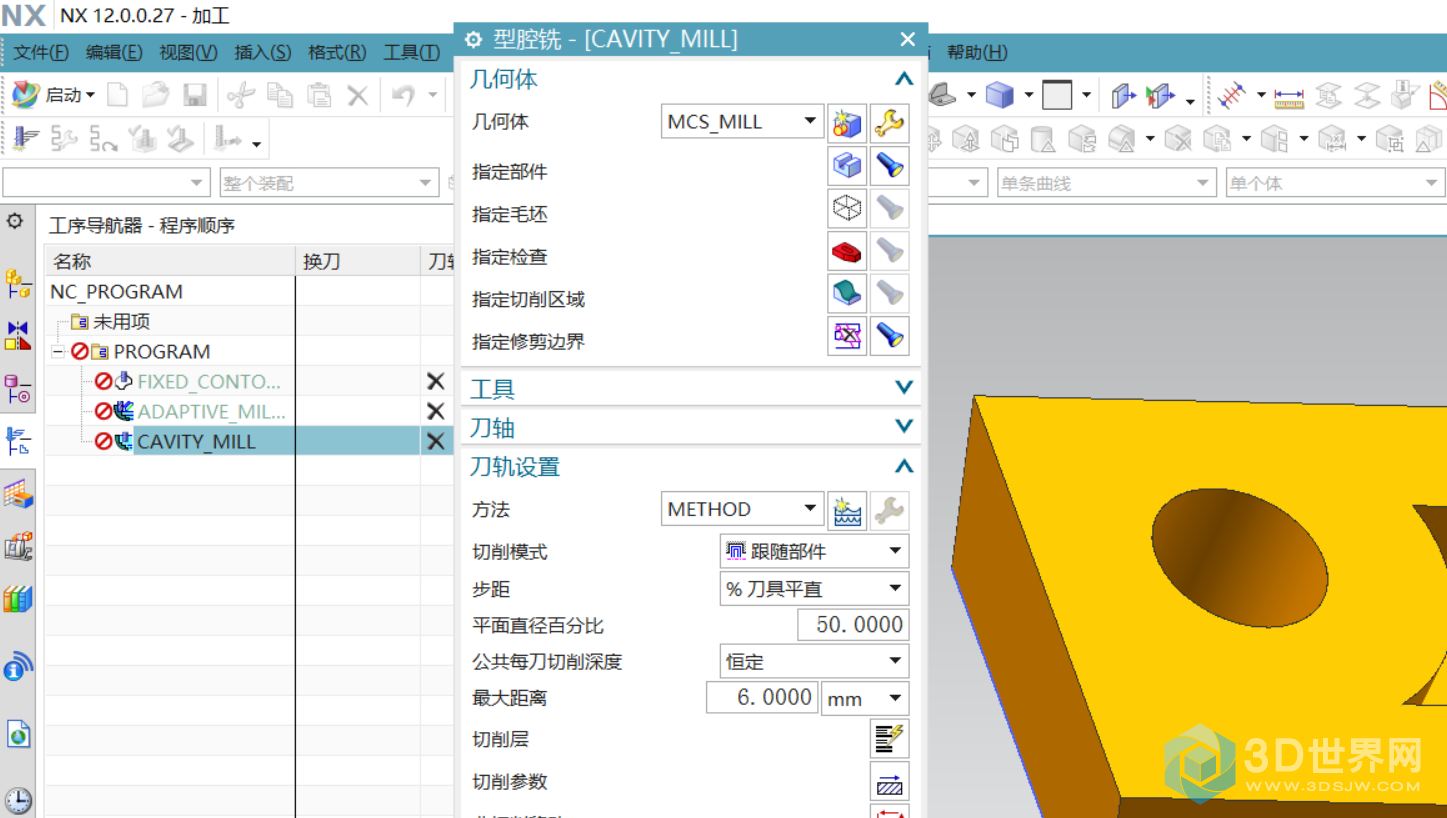The width and height of the screenshot is (1447, 818).
Task: Open the 单条曲线 curve rule dropdown
Action: point(1106,183)
